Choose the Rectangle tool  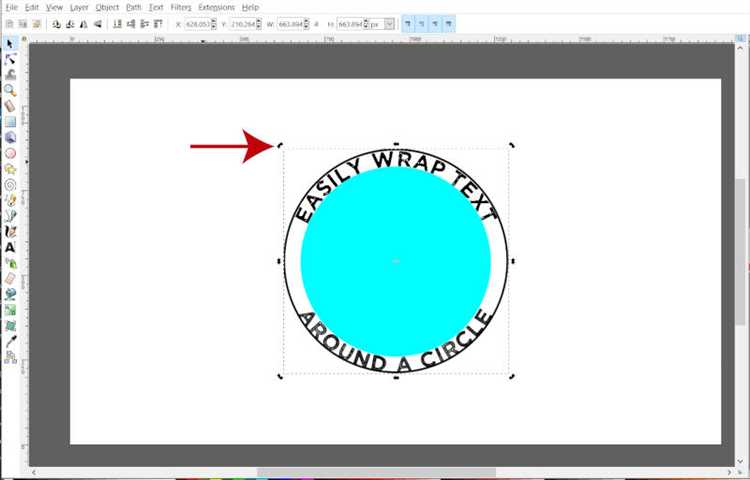coord(10,121)
